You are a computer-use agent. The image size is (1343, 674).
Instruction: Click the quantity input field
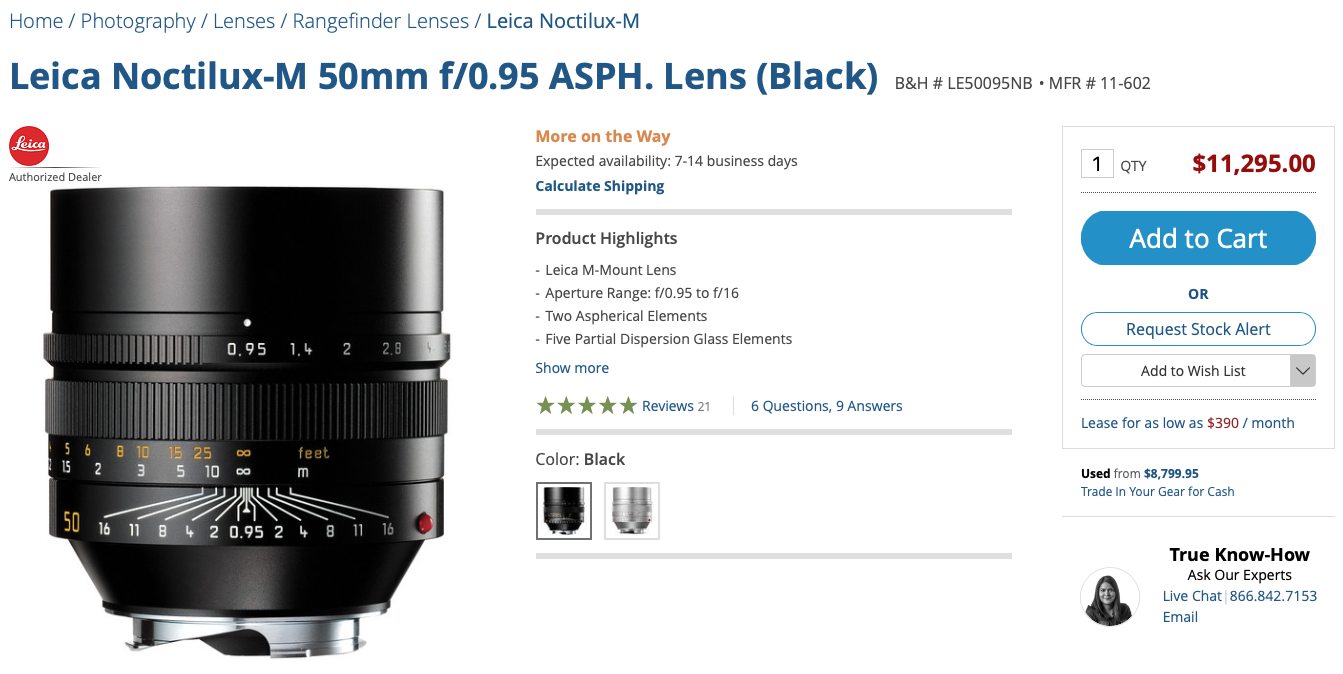tap(1097, 164)
